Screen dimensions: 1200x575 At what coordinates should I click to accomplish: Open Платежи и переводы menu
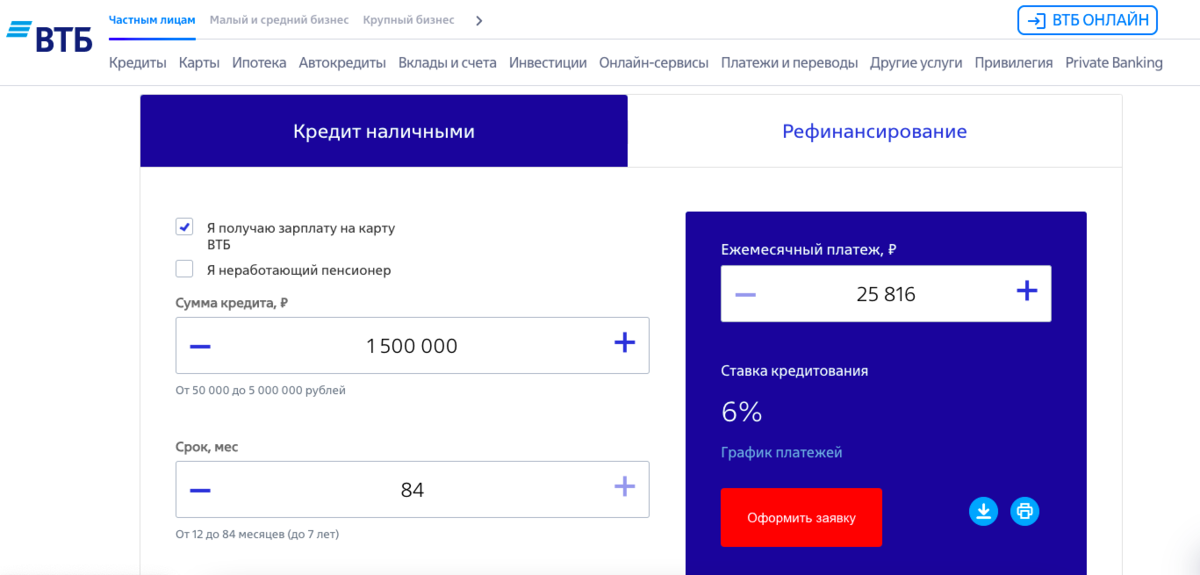point(789,62)
